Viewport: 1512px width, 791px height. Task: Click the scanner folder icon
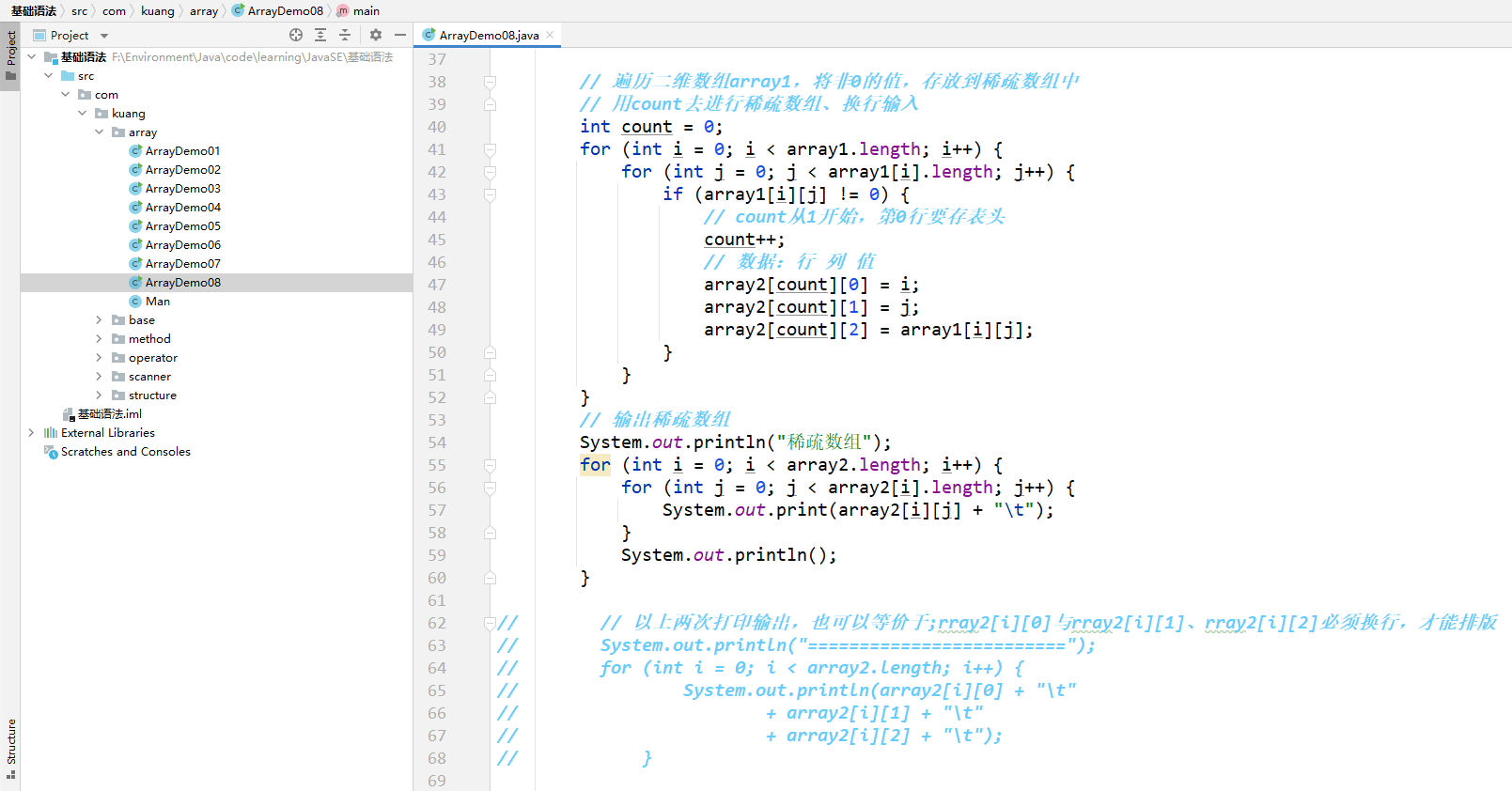point(118,377)
